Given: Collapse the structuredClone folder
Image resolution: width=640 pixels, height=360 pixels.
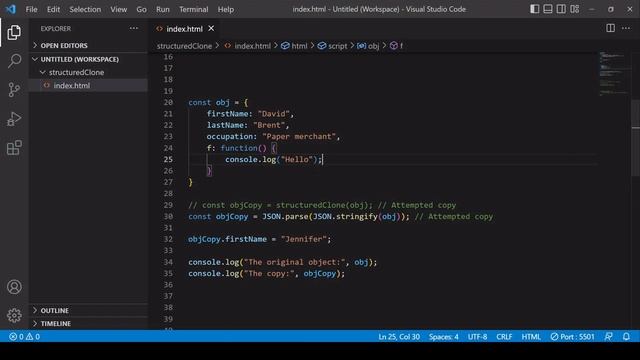Looking at the screenshot, I should tap(88, 72).
